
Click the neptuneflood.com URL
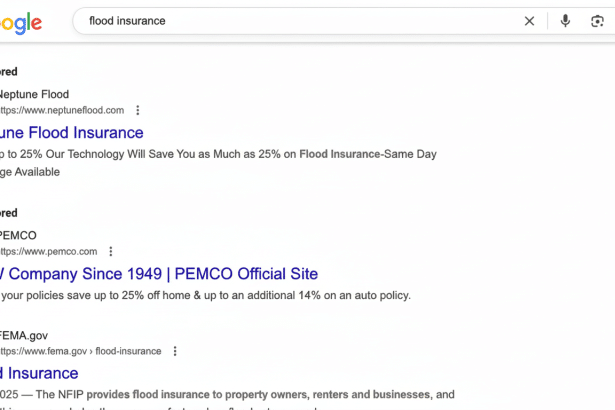(62, 110)
